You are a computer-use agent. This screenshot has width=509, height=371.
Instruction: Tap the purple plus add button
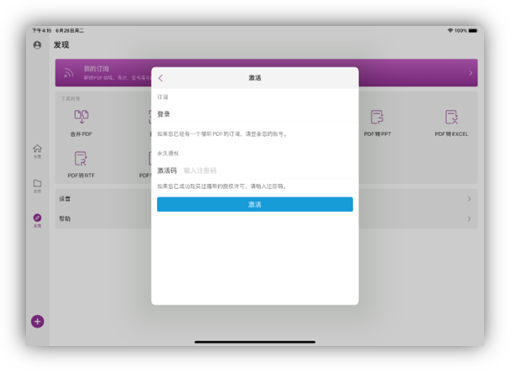pos(37,321)
